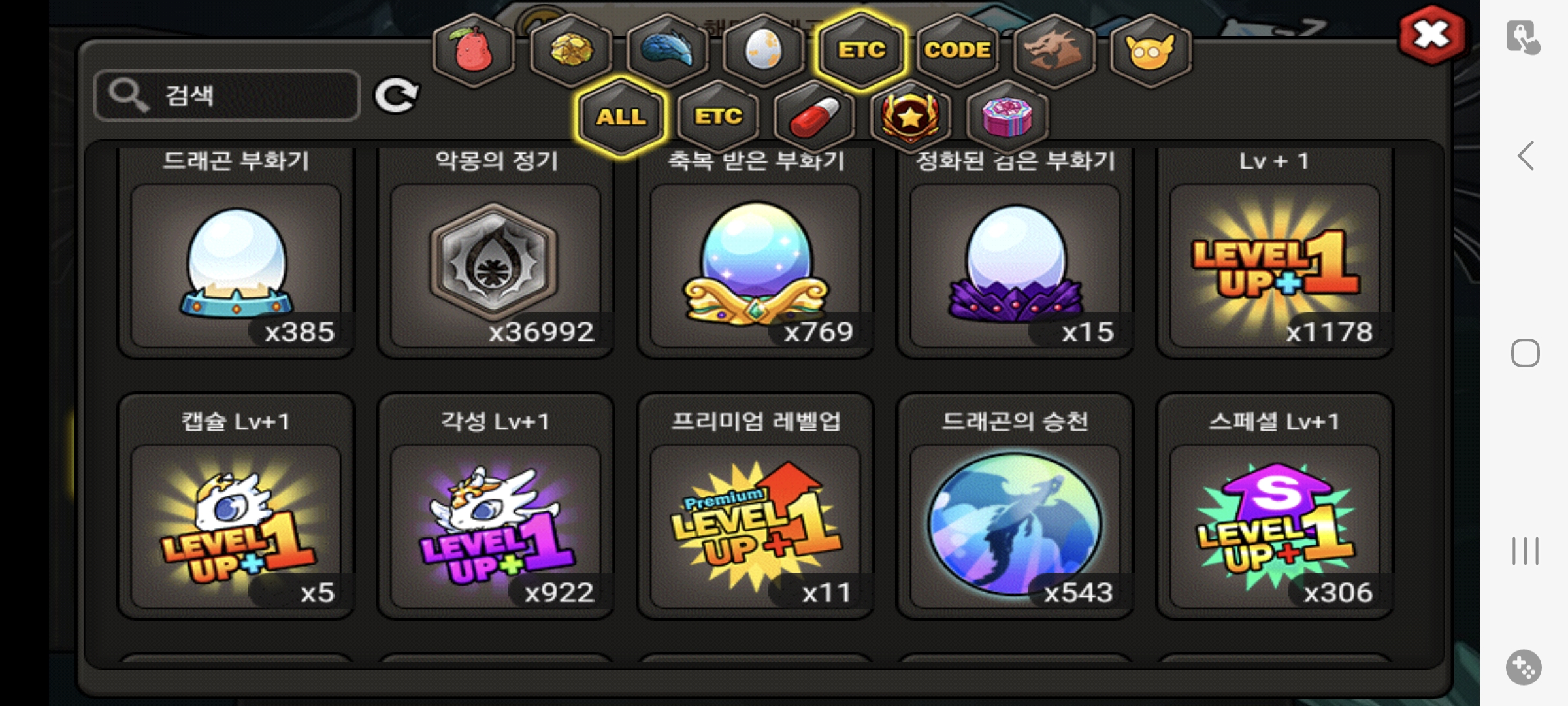The width and height of the screenshot is (1568, 706).
Task: Filter by star medal badge items
Action: point(910,117)
